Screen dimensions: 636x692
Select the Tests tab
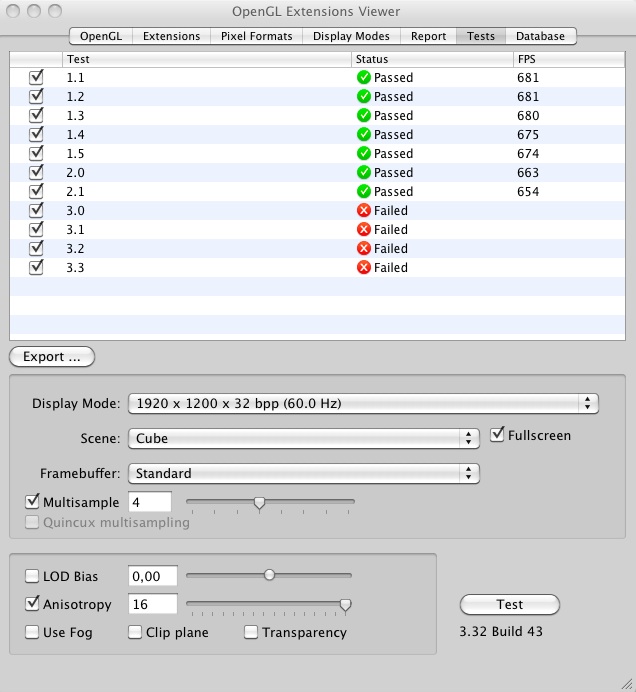pyautogui.click(x=481, y=36)
